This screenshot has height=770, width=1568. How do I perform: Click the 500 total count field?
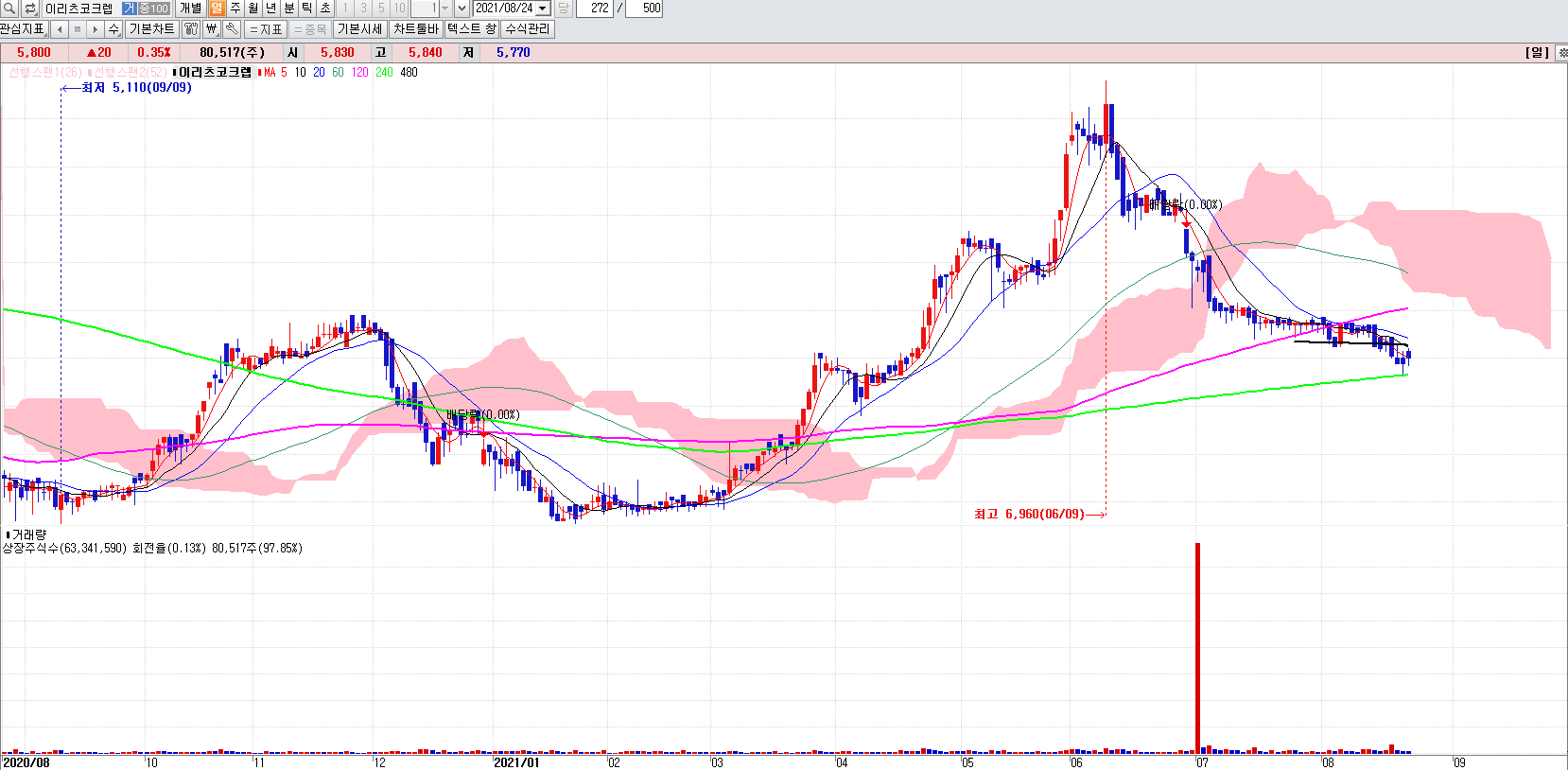644,8
